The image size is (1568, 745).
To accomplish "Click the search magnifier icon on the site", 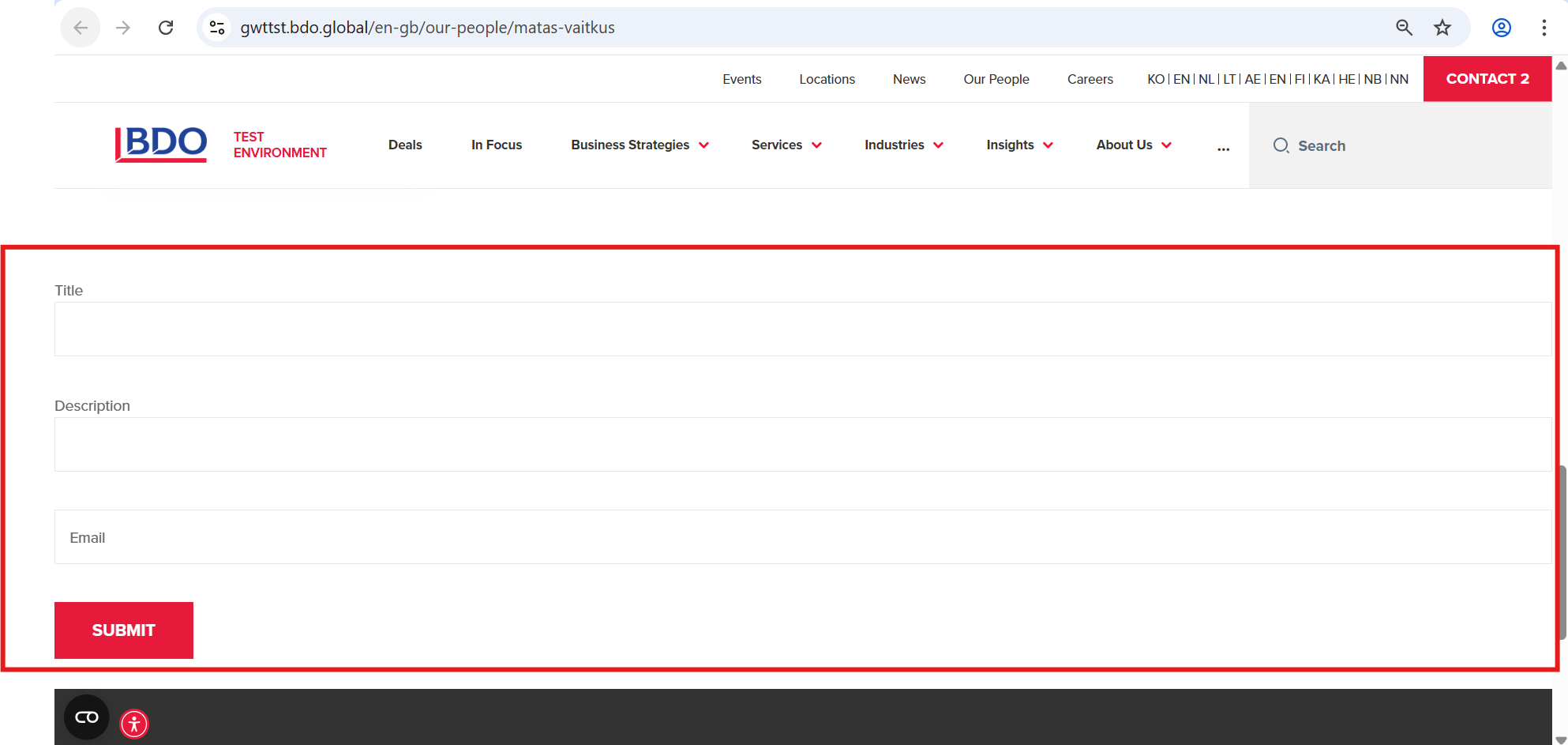I will click(1281, 145).
